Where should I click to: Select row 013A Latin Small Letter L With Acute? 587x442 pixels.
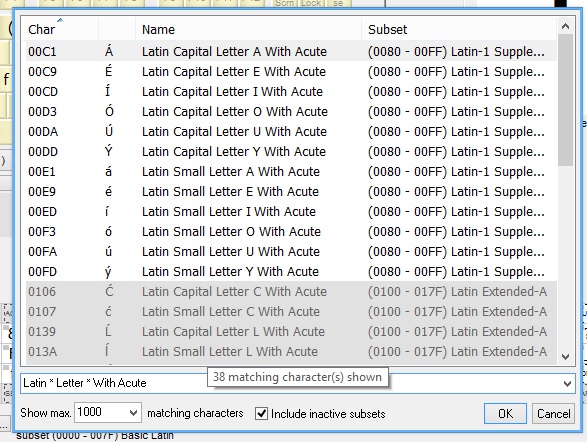(x=291, y=352)
